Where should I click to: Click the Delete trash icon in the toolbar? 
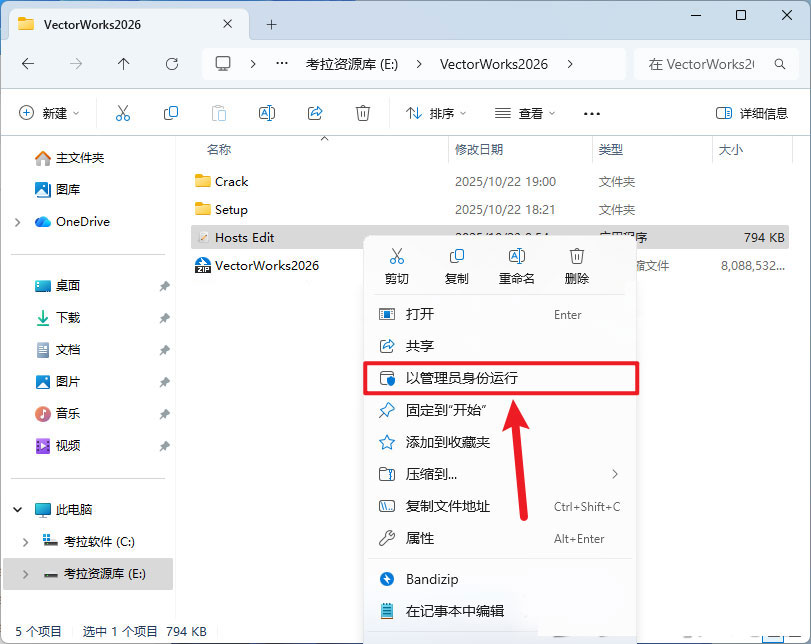(363, 113)
